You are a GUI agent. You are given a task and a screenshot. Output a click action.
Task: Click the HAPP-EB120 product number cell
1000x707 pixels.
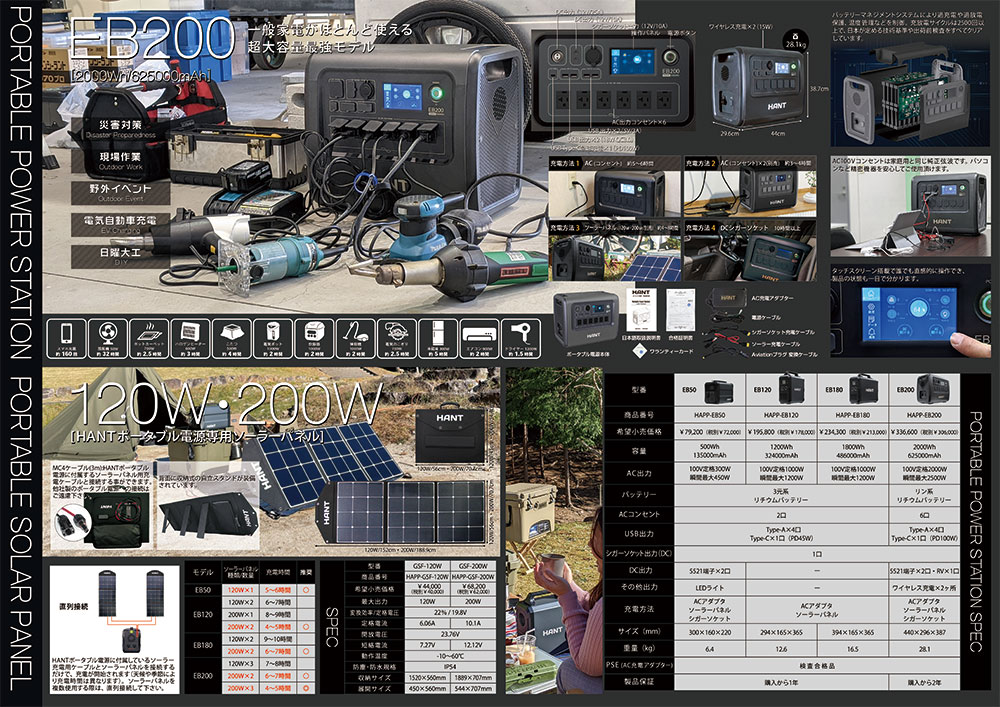(781, 414)
